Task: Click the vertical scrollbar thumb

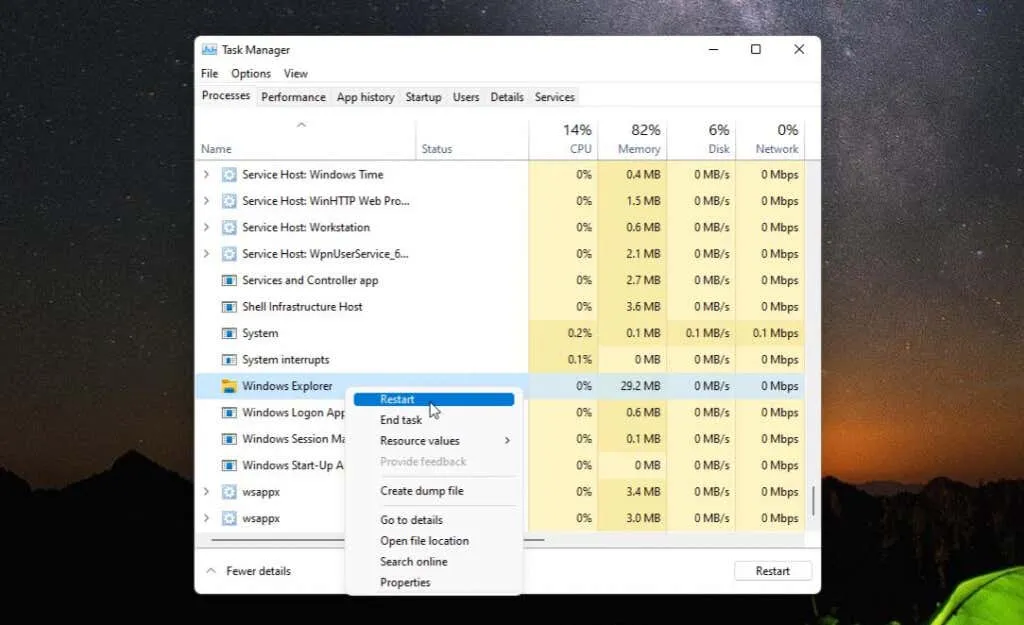Action: 813,500
